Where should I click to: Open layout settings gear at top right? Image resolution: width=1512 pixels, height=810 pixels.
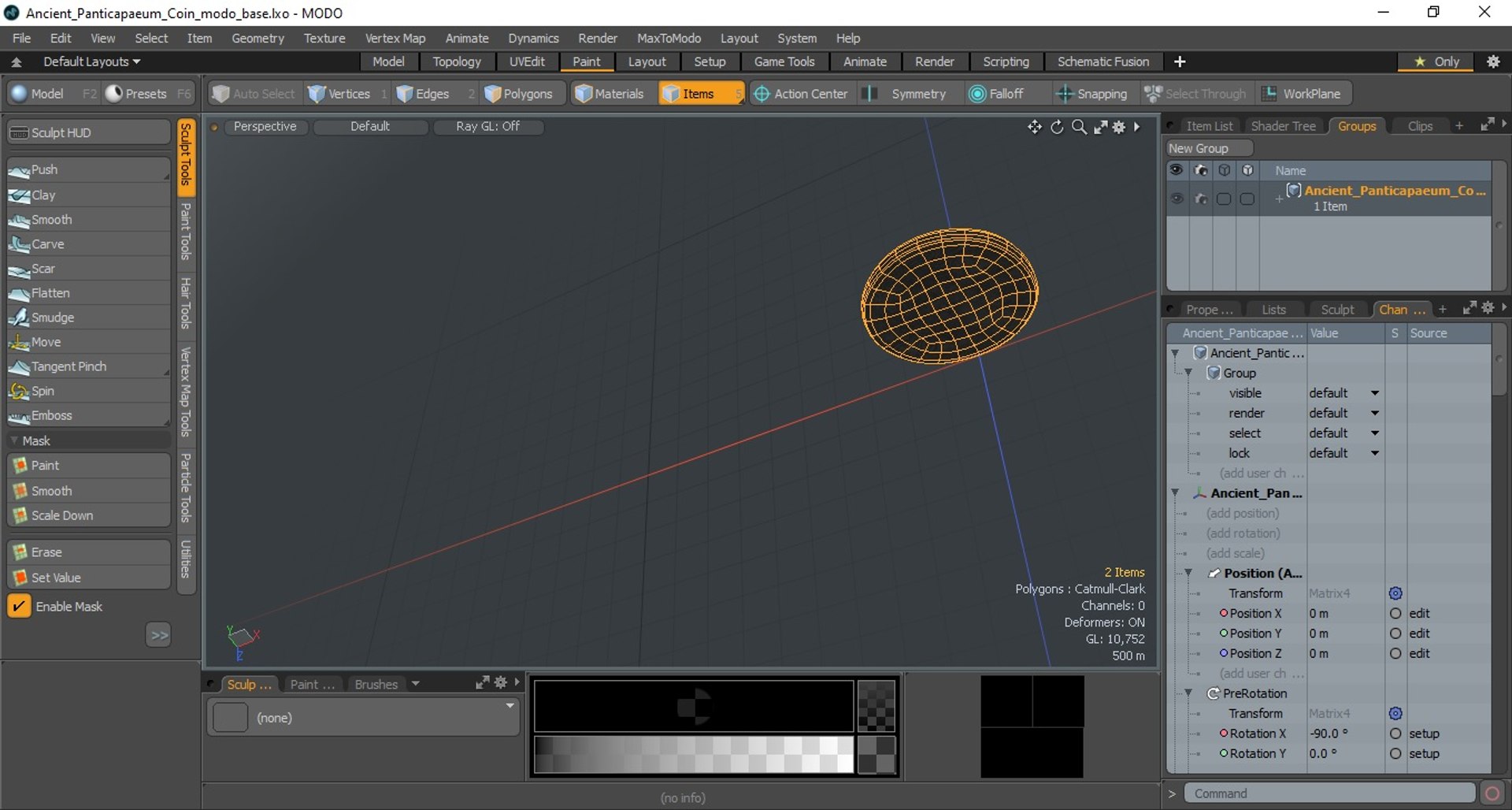1493,61
